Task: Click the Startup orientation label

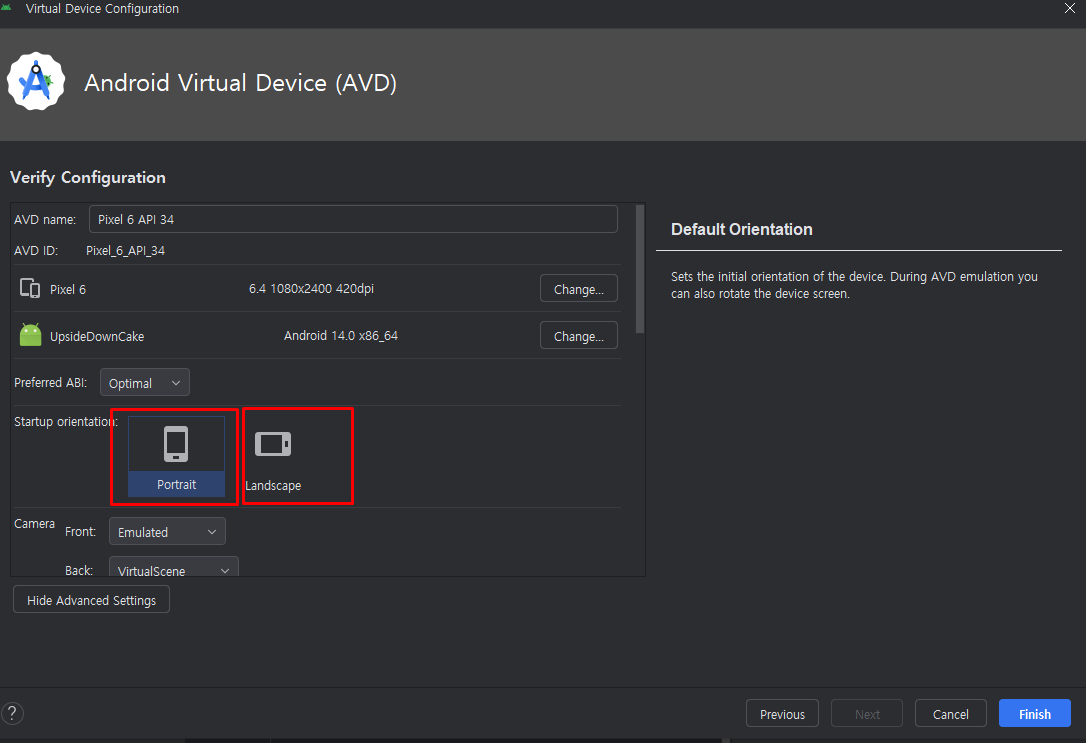Action: coord(65,422)
